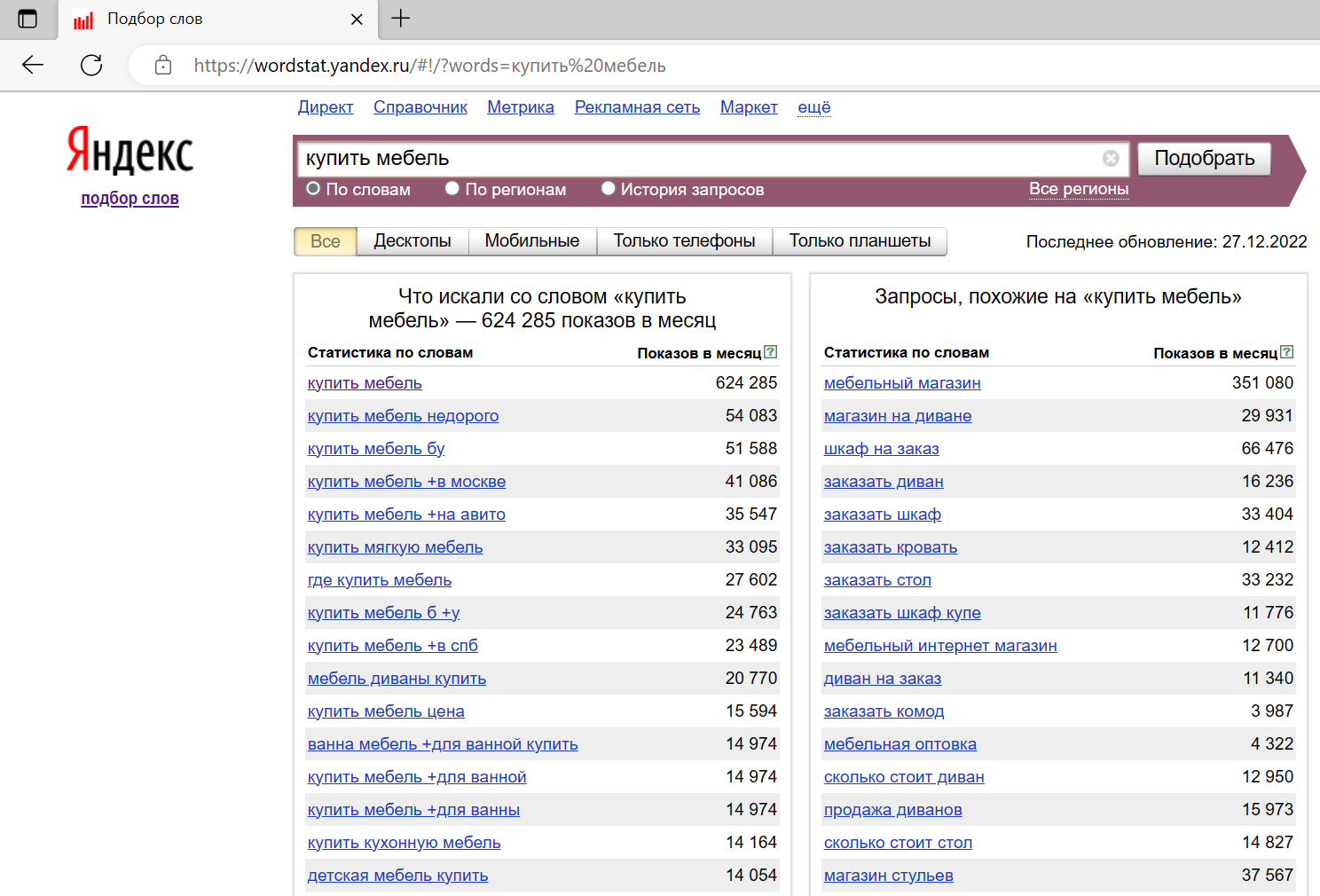Open query купить мебель +на авито

[406, 515]
